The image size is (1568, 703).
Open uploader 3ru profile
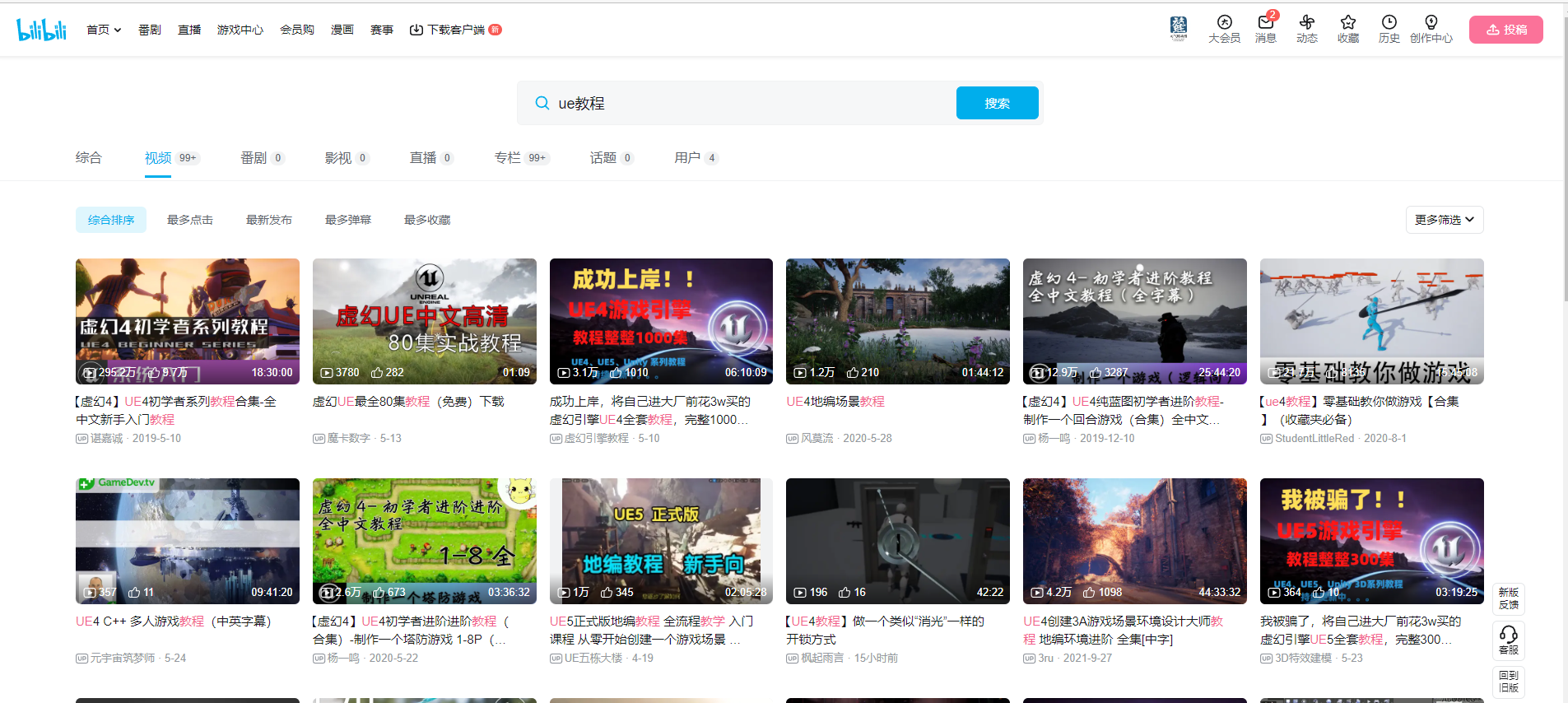pyautogui.click(x=1045, y=659)
